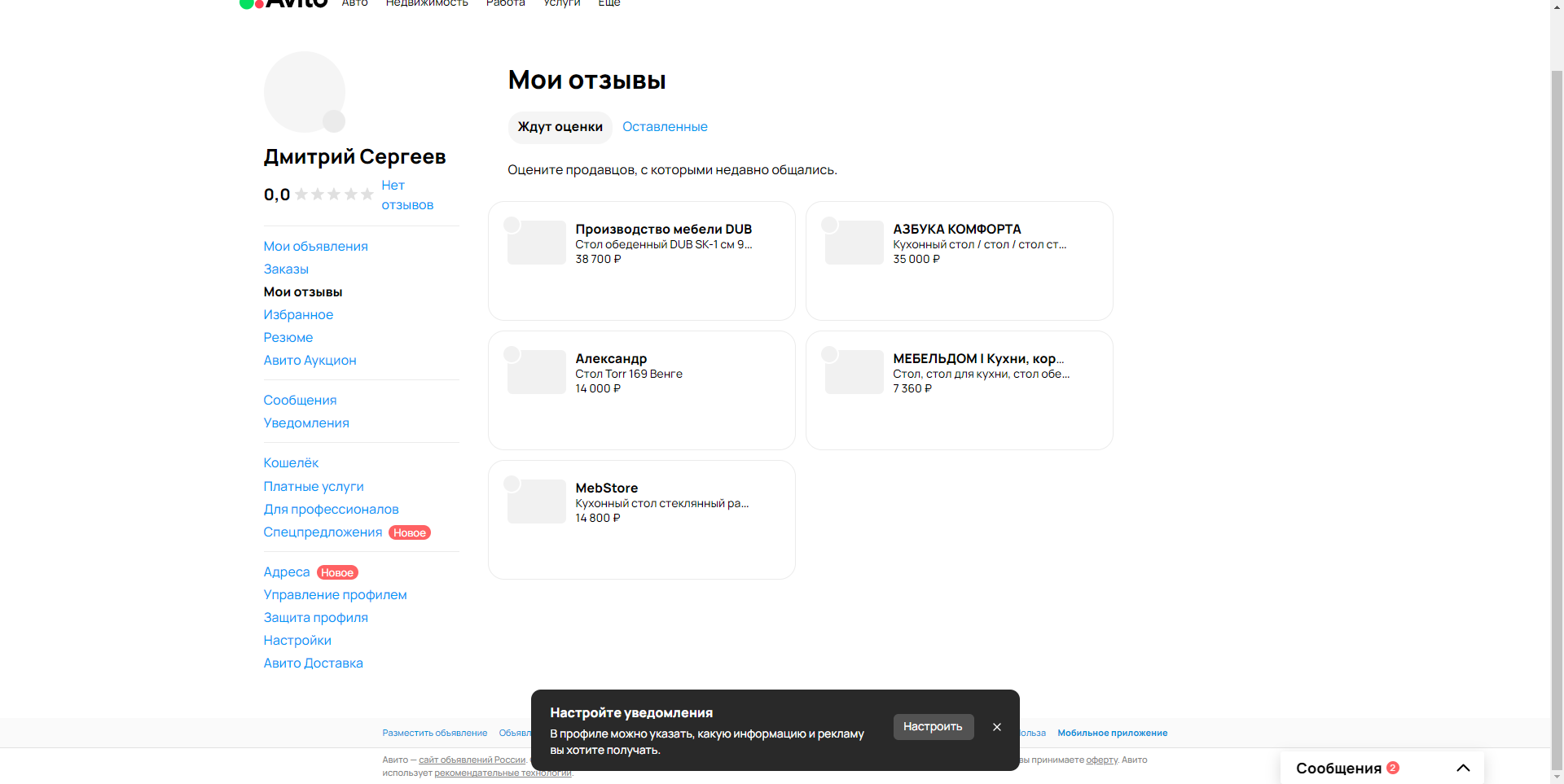Click the МЕБЕЛЬДОМ seller avatar
Image resolution: width=1564 pixels, height=784 pixels.
pos(829,354)
